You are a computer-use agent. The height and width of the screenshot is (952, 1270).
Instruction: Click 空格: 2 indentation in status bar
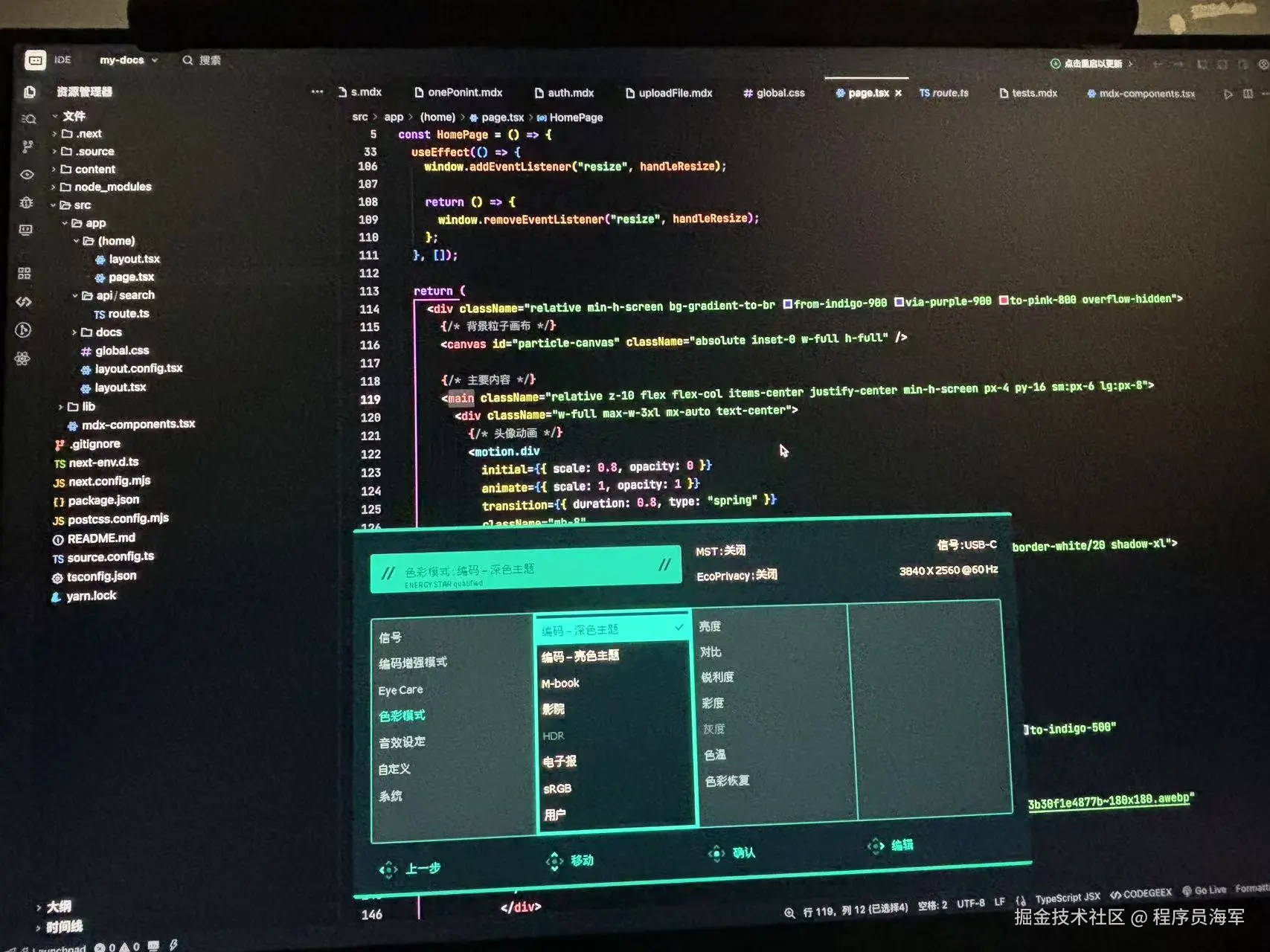click(933, 906)
